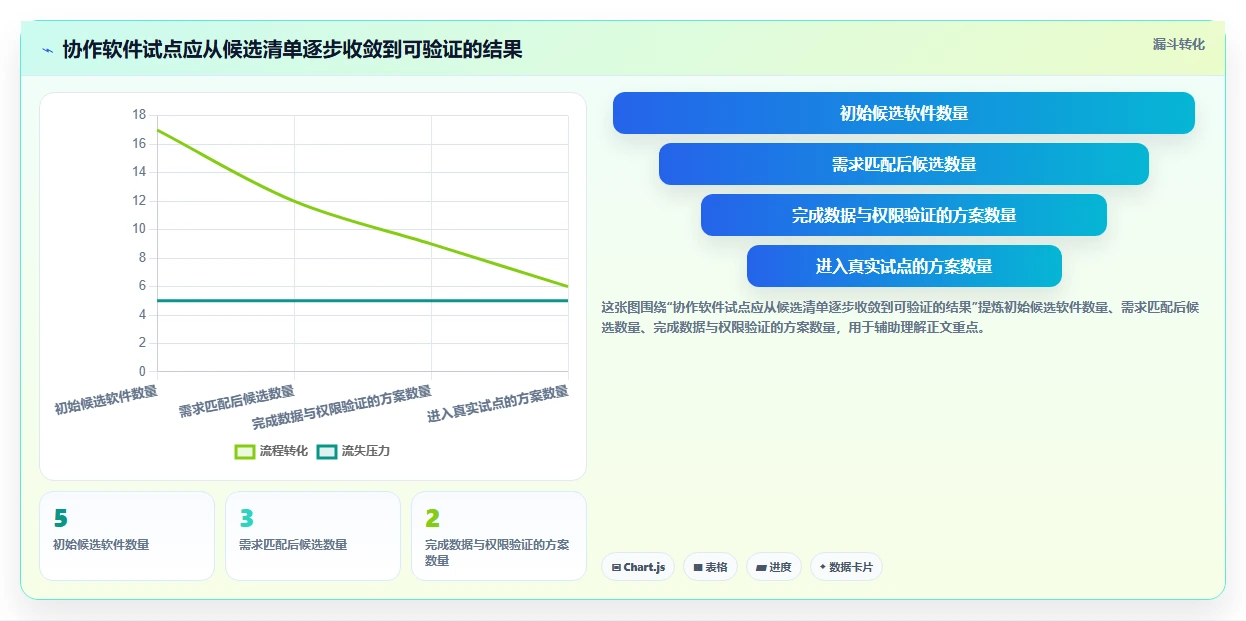The image size is (1246, 621).
Task: Click the teal 流失压力 legend swatch
Action: 327,451
